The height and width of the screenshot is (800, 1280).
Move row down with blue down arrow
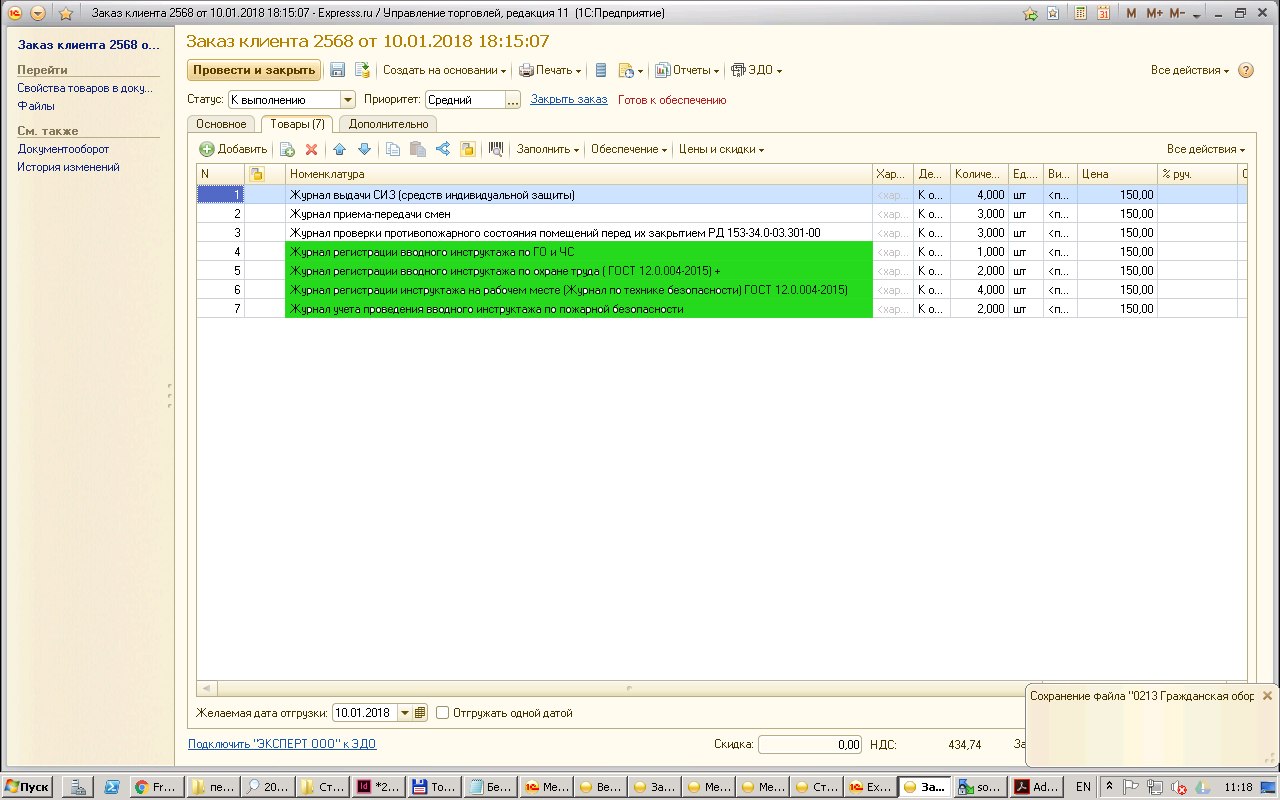click(364, 149)
